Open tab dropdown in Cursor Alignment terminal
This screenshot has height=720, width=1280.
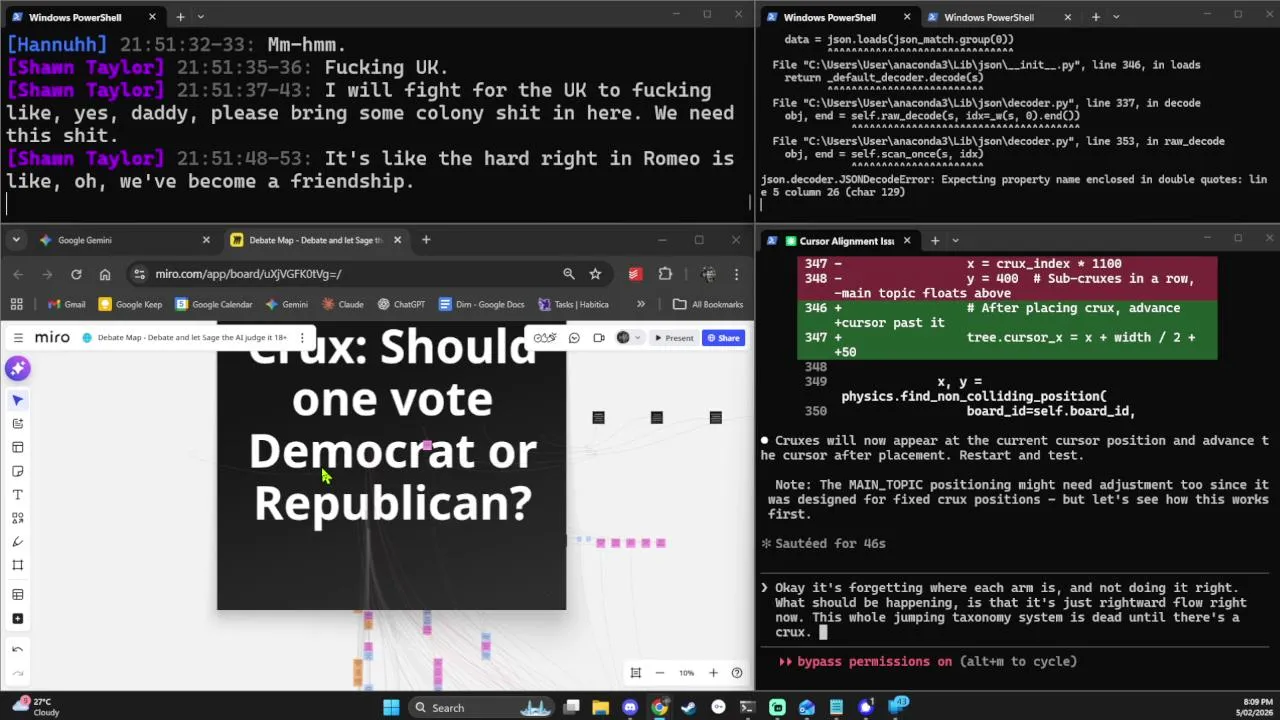coord(955,240)
